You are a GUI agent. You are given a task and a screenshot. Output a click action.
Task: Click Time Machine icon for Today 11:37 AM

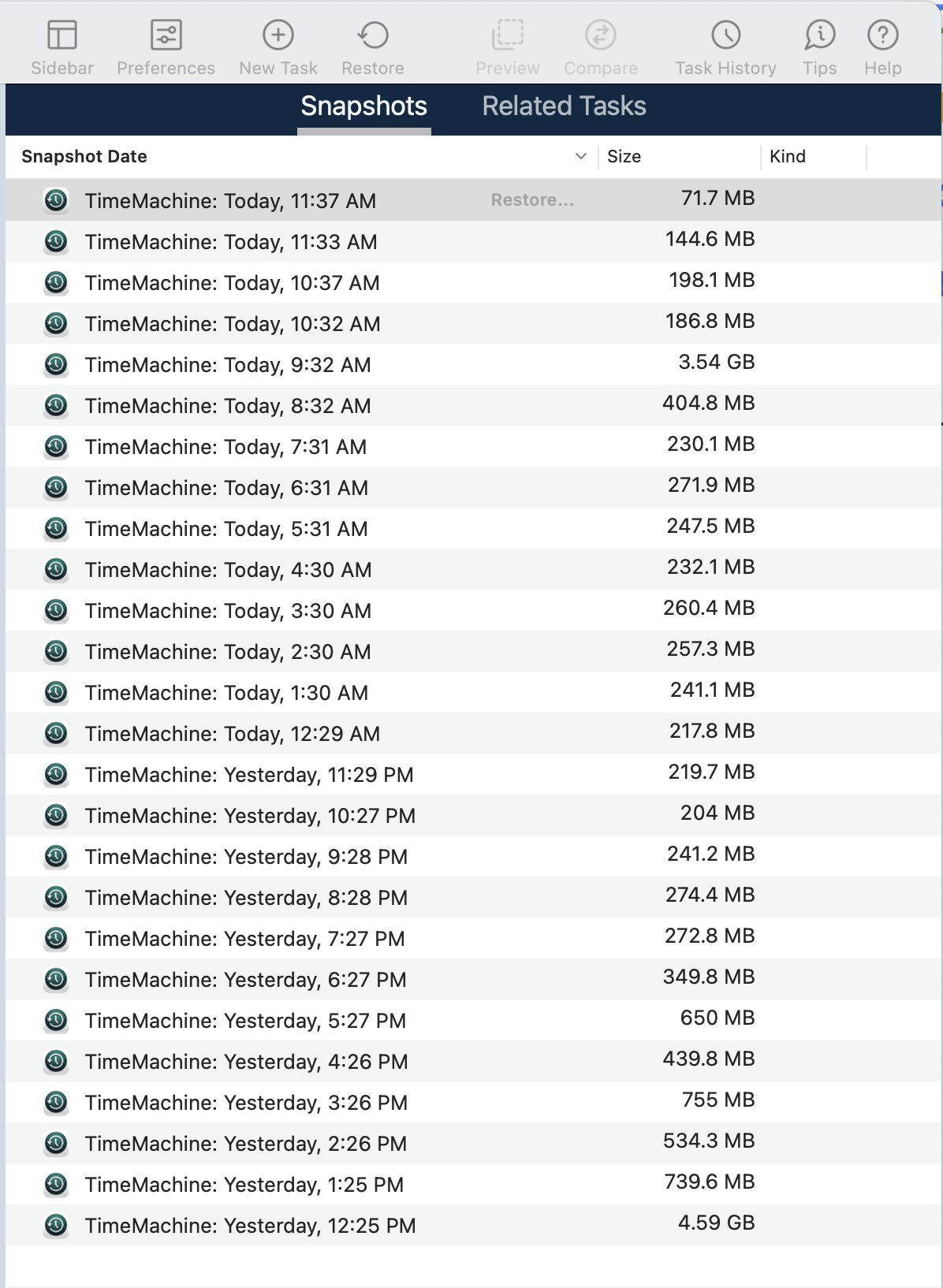[x=56, y=200]
